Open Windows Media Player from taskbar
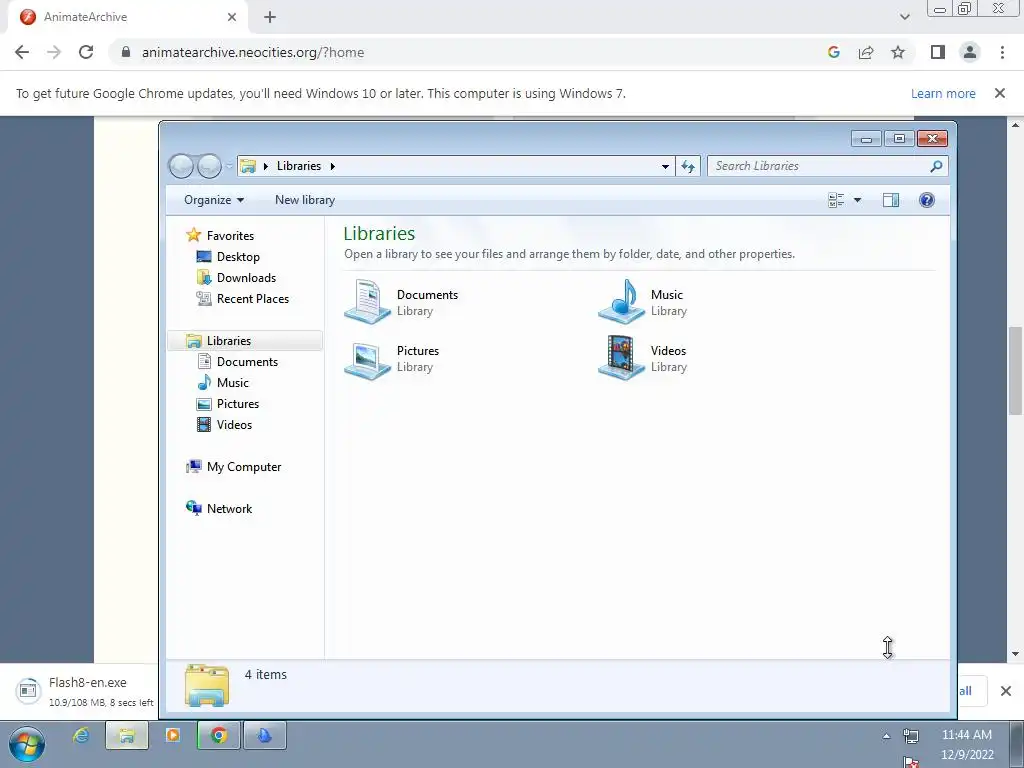 coord(172,736)
